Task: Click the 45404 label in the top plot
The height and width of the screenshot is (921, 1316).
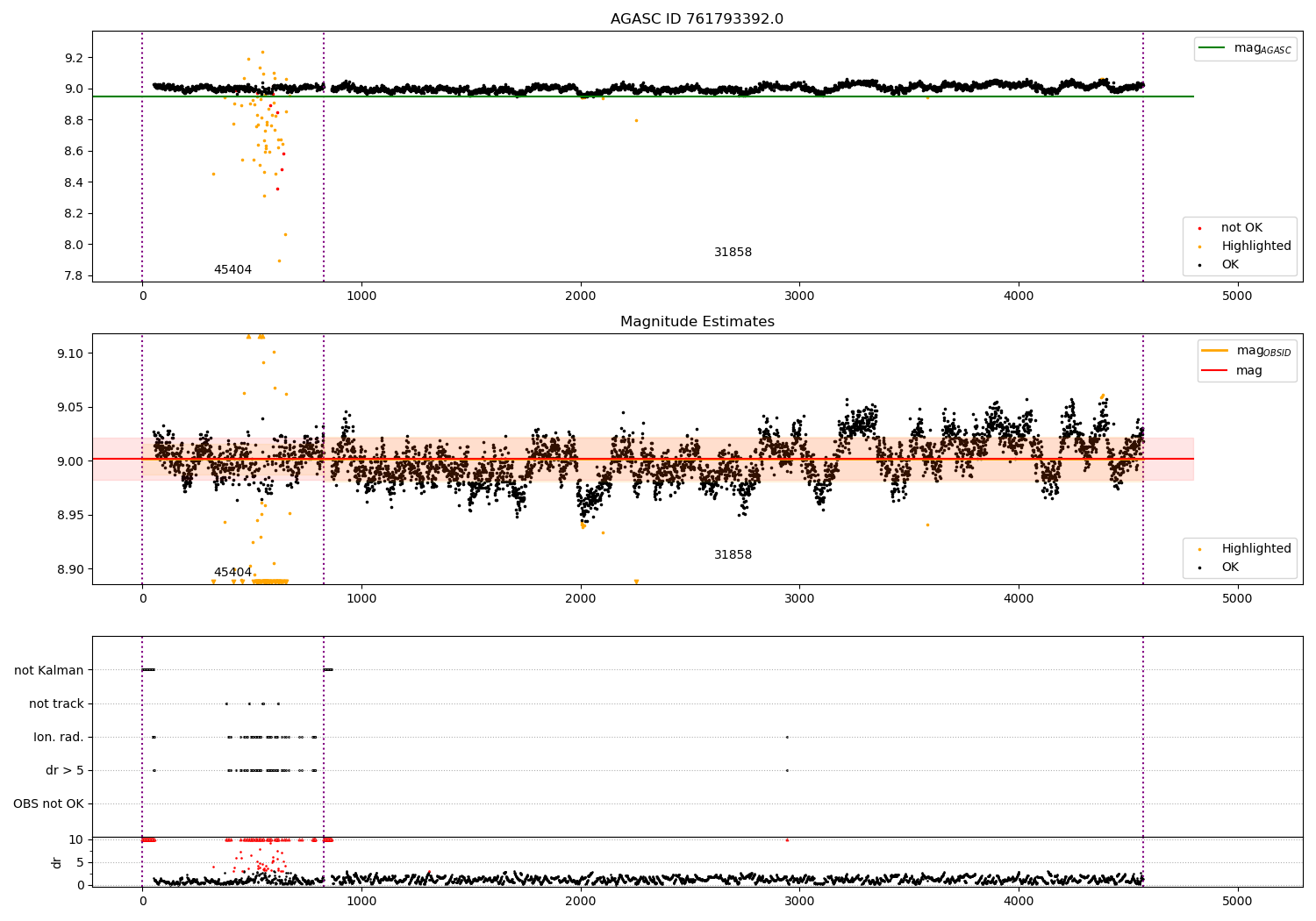Action: [x=232, y=269]
